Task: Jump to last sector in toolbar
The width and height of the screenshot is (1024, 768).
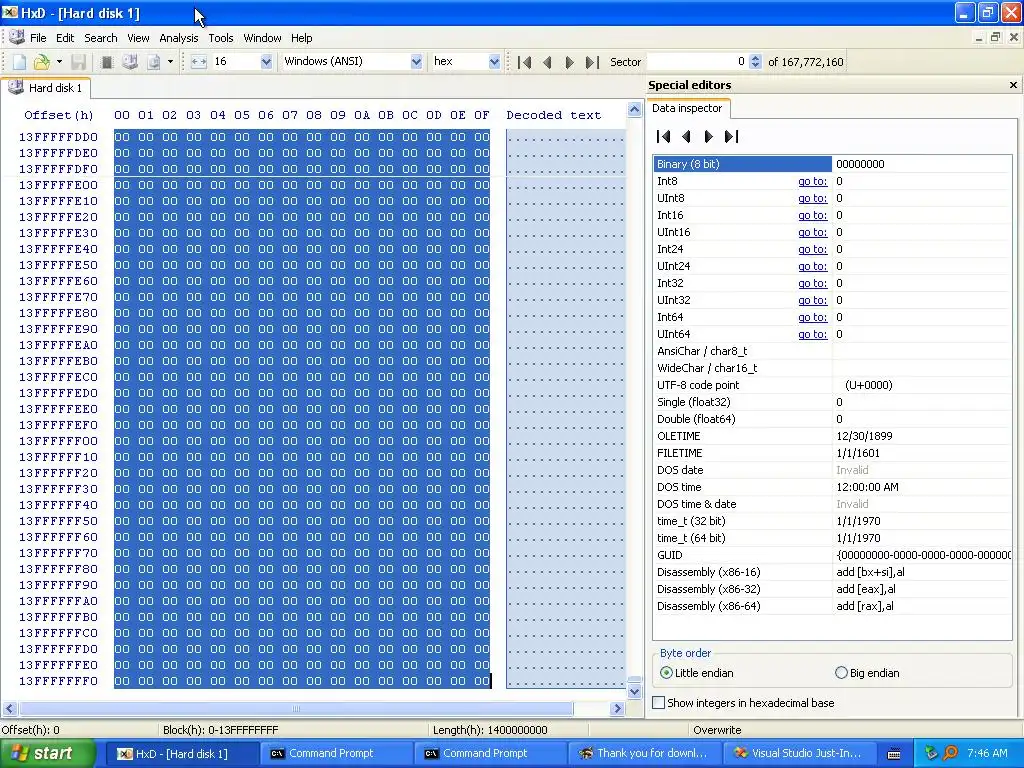Action: pos(592,62)
